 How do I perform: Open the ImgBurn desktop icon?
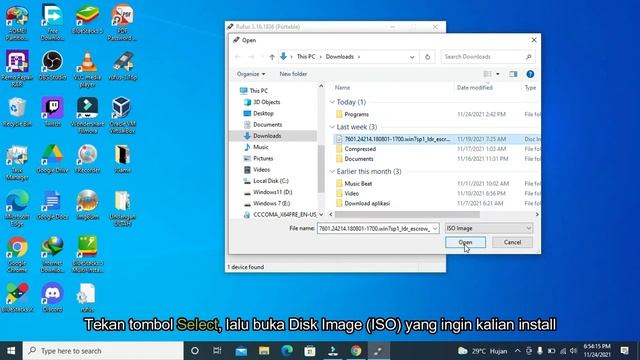[x=87, y=205]
